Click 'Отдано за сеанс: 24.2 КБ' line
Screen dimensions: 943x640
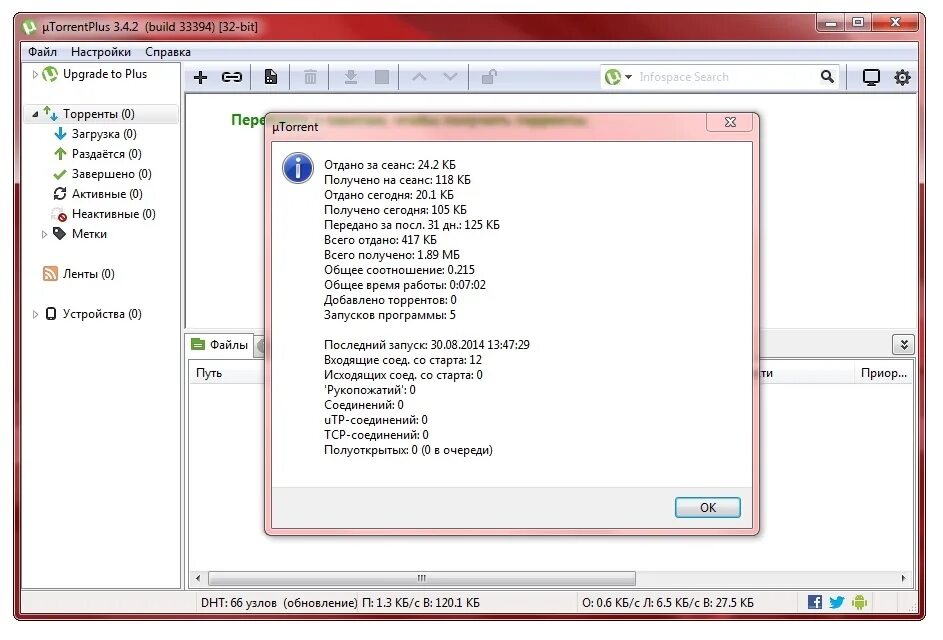pyautogui.click(x=390, y=164)
